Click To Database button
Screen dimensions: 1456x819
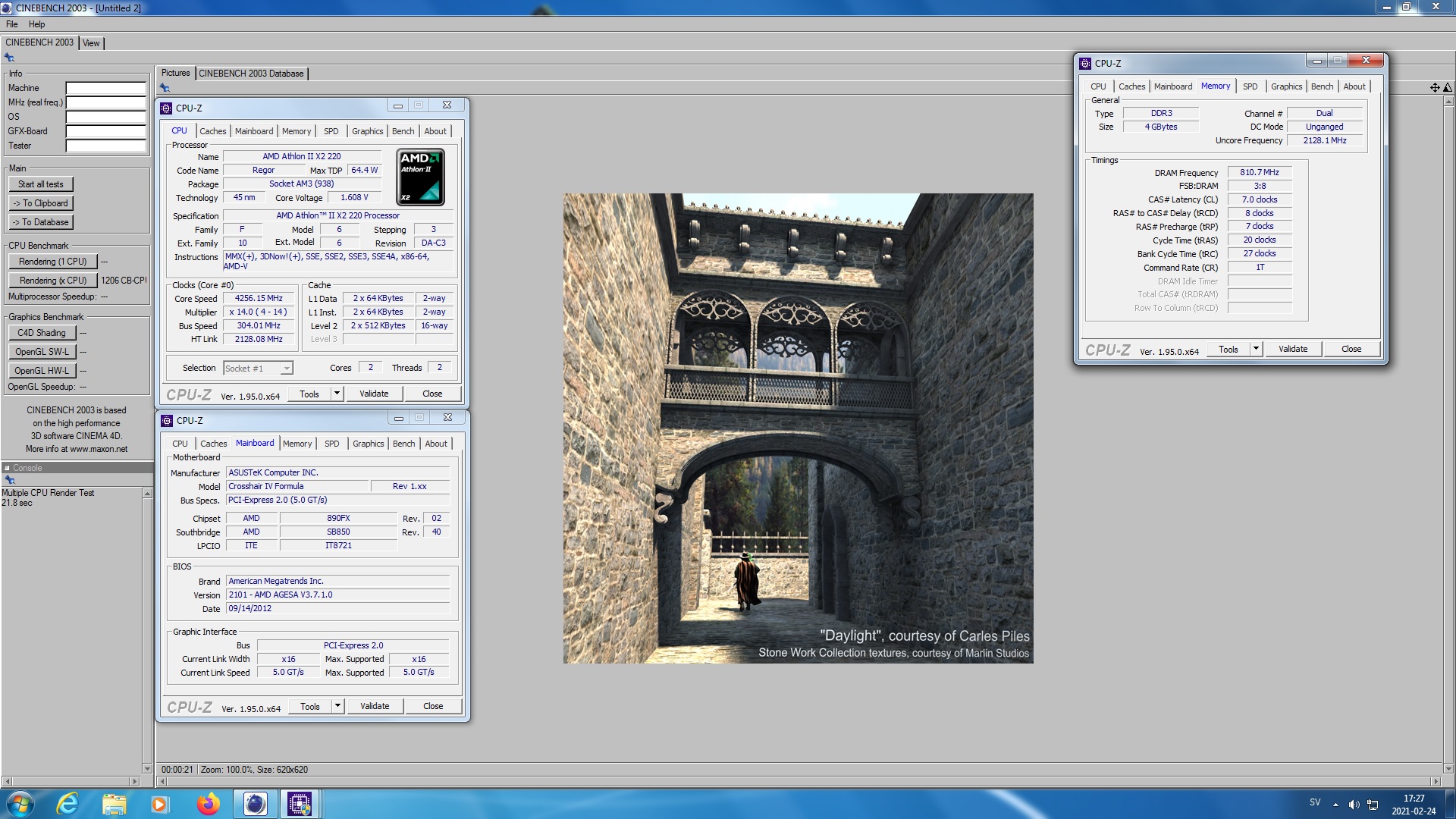41,222
